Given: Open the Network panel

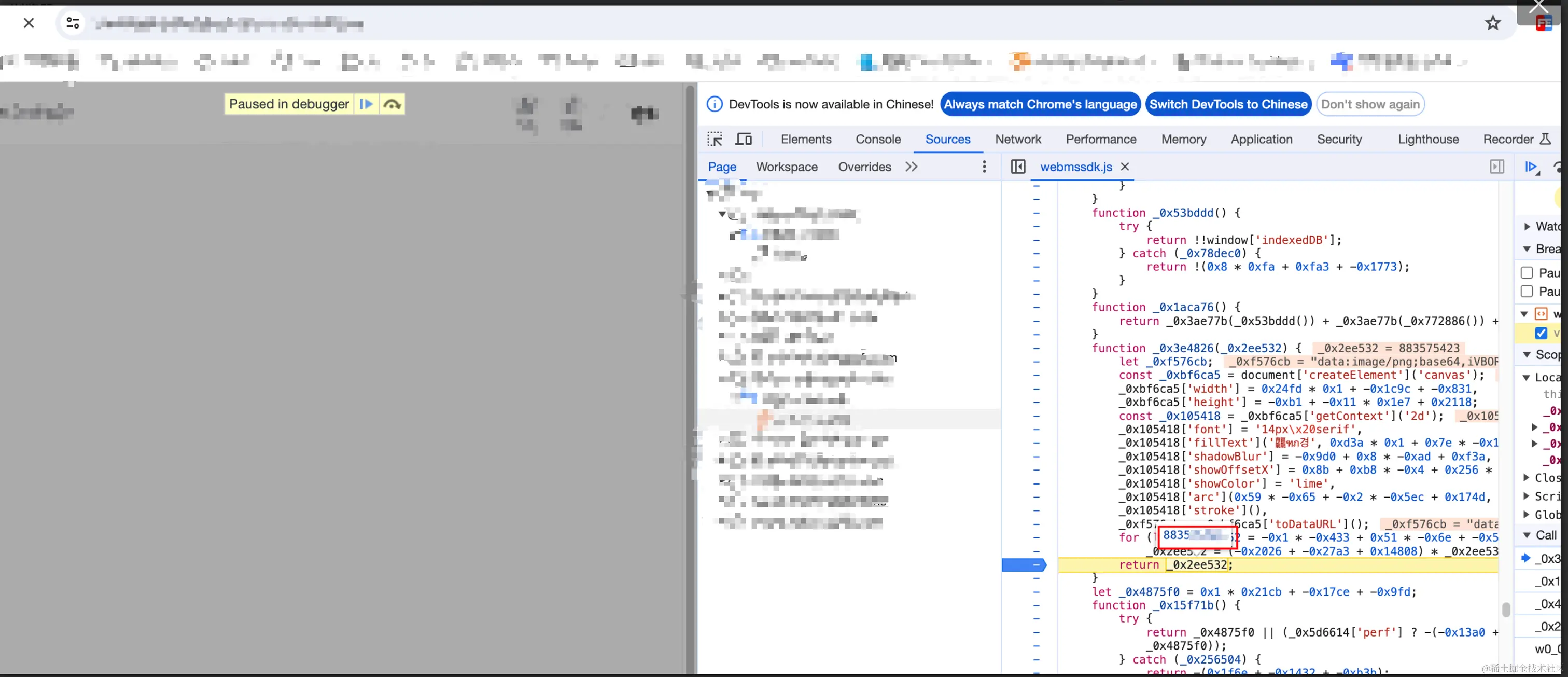Looking at the screenshot, I should (x=1018, y=140).
